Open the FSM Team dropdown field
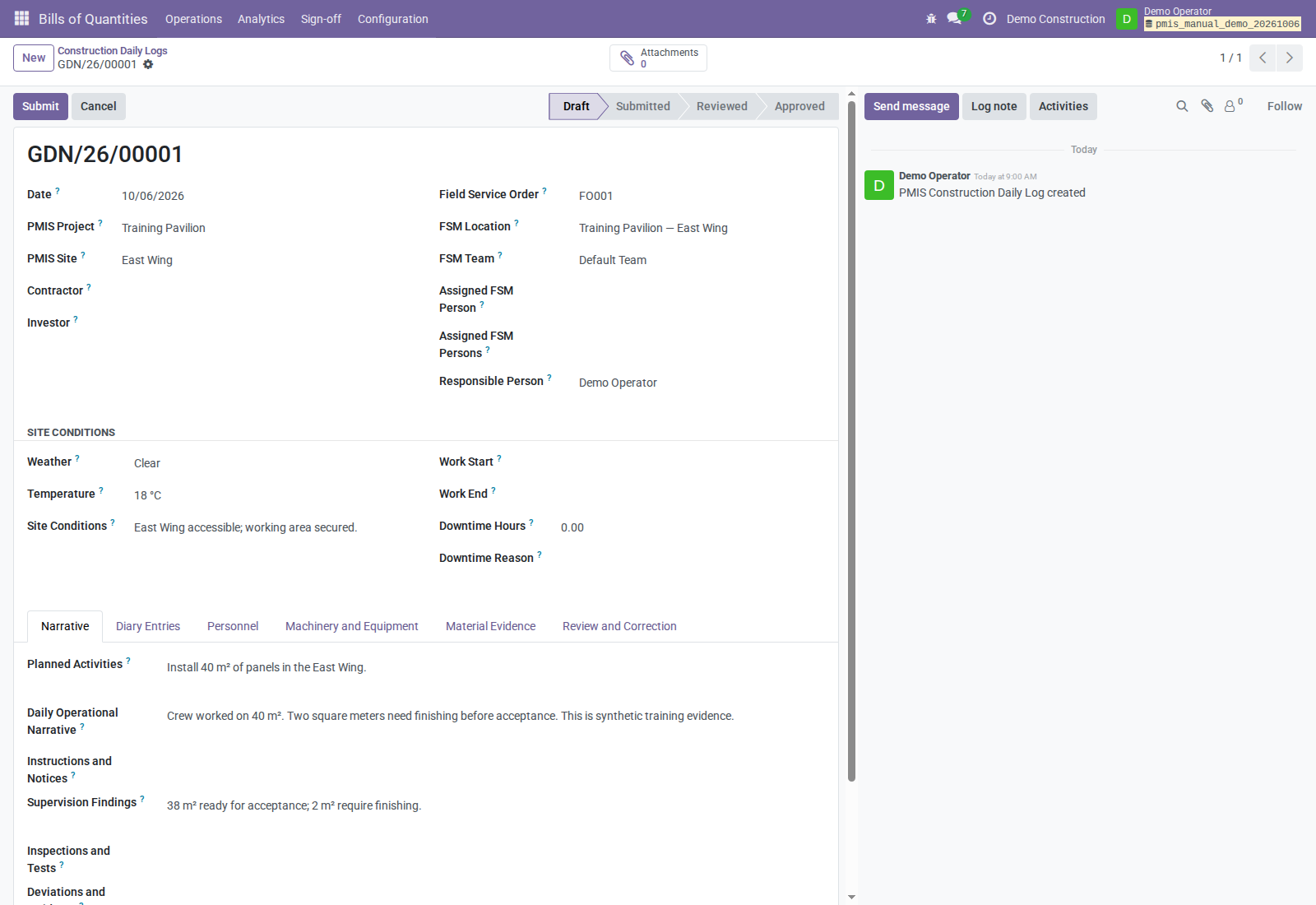Image resolution: width=1316 pixels, height=905 pixels. point(702,260)
